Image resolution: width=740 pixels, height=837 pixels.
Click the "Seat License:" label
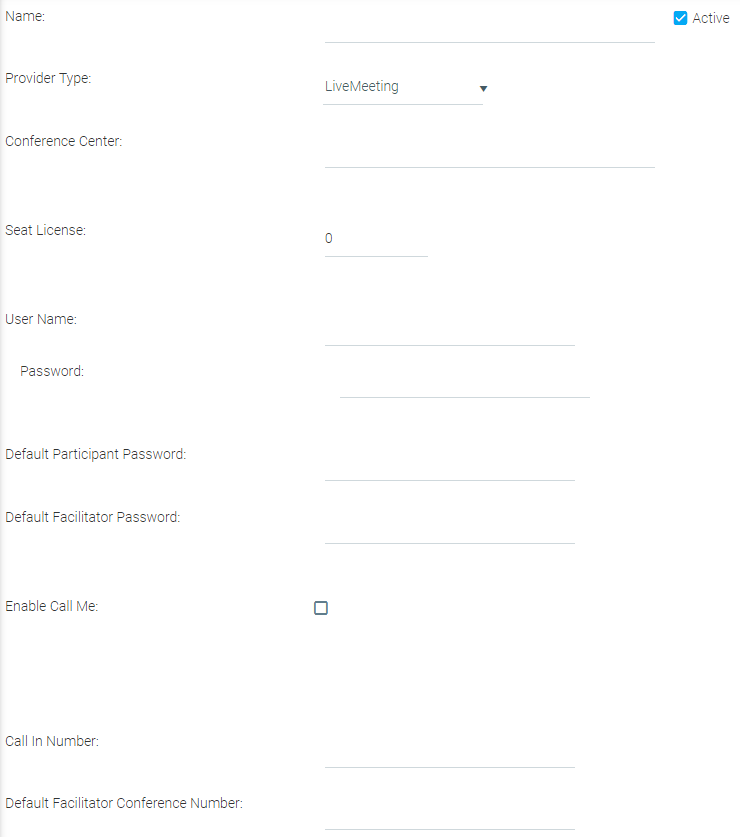46,230
